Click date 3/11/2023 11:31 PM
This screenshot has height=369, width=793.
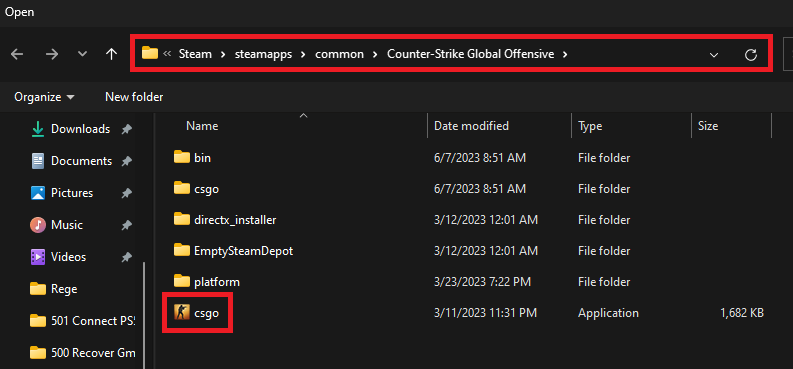pos(486,313)
